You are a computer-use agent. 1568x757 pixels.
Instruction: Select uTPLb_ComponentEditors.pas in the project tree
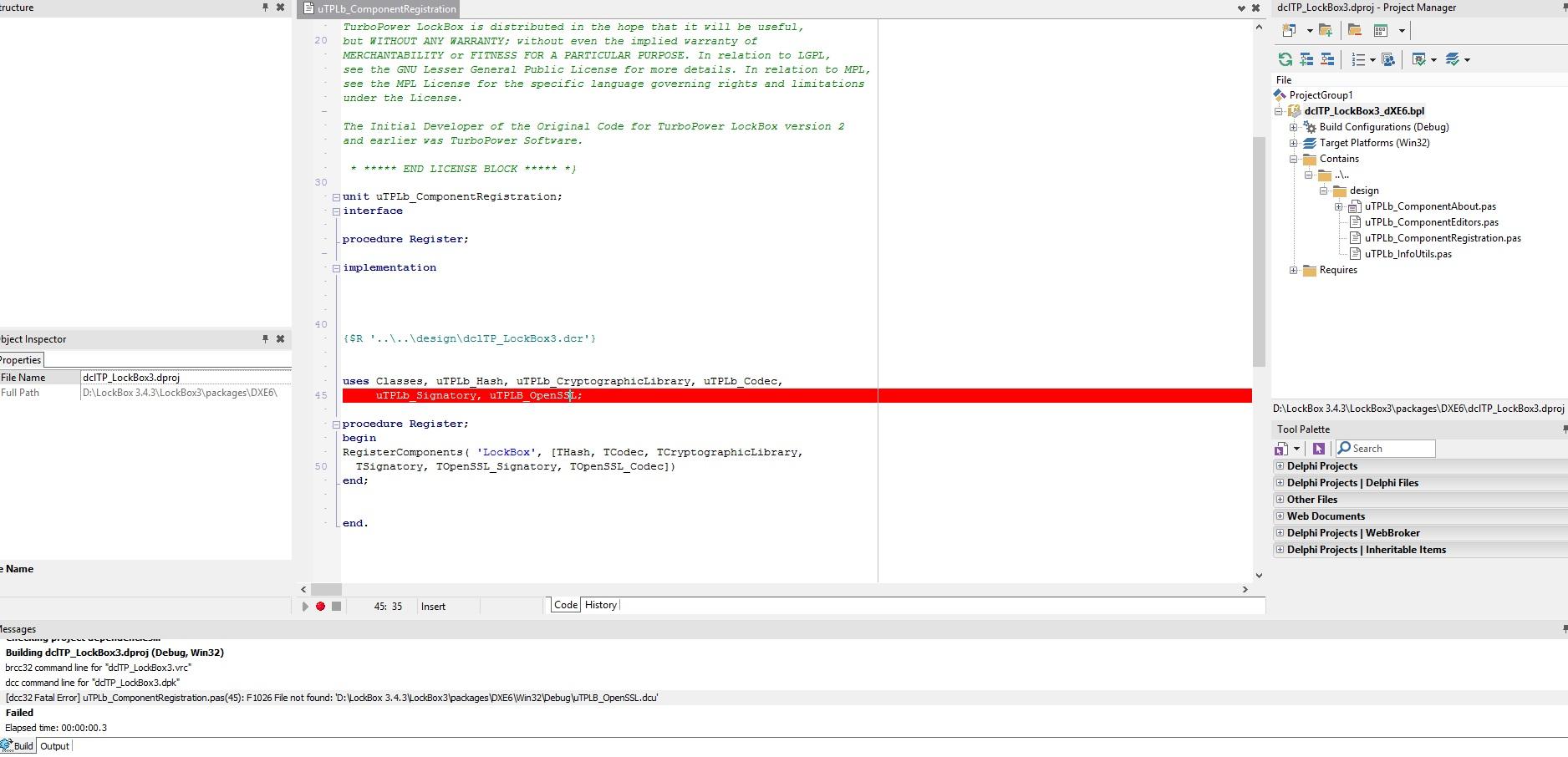tap(1432, 222)
